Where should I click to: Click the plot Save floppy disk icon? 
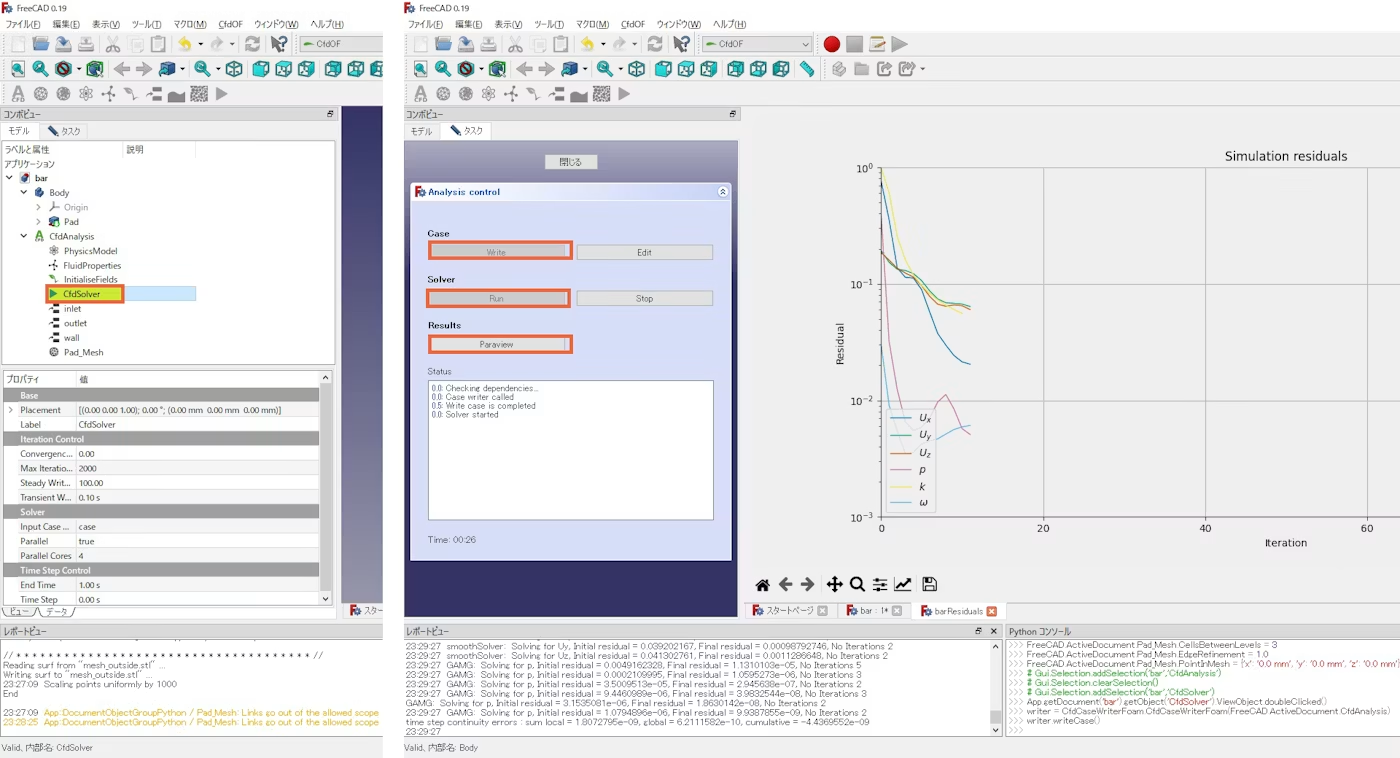(x=929, y=585)
